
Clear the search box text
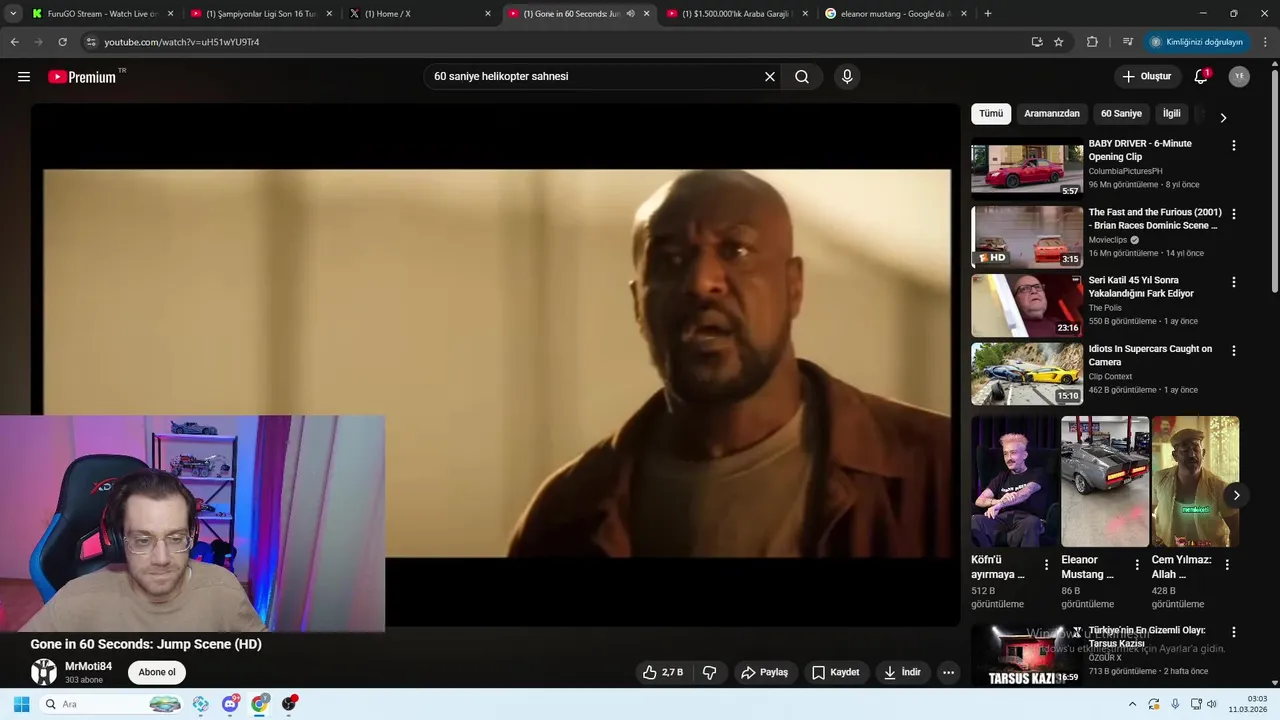pos(770,77)
